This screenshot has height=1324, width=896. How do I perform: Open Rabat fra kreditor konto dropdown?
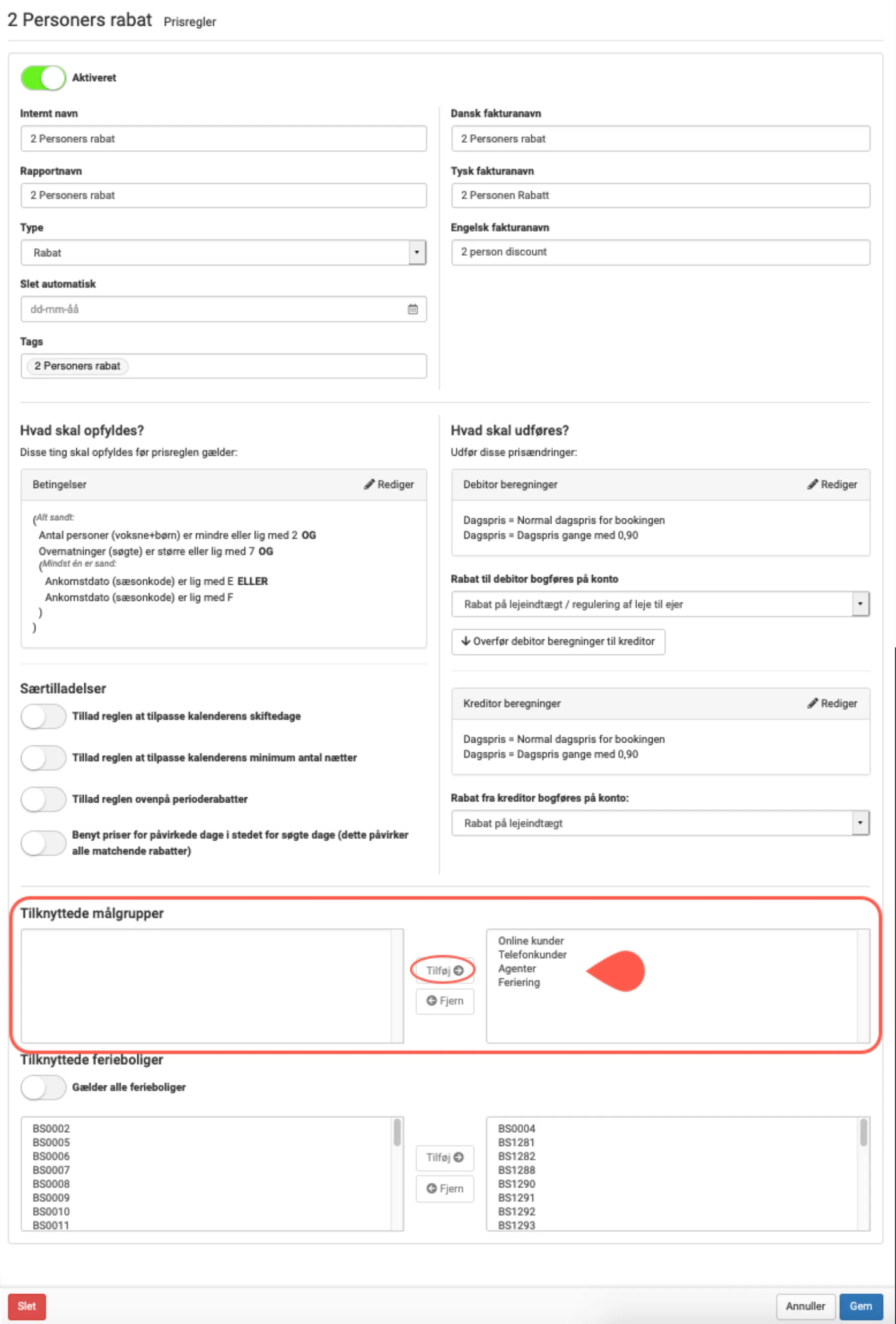(860, 822)
